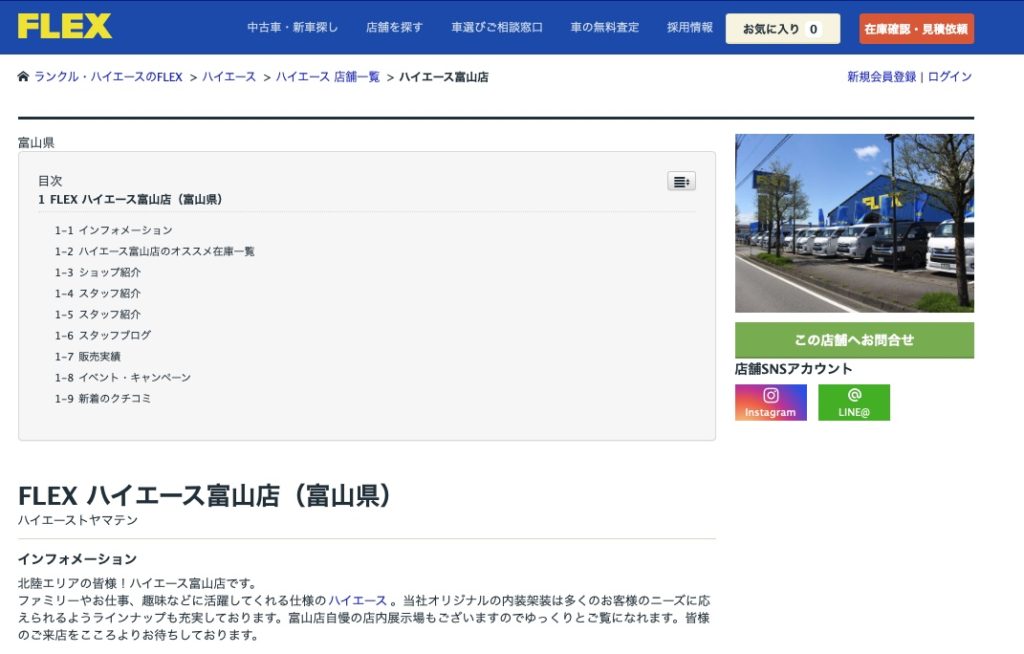Click the Toyama store exterior photo
This screenshot has height=654, width=1024.
(x=854, y=223)
